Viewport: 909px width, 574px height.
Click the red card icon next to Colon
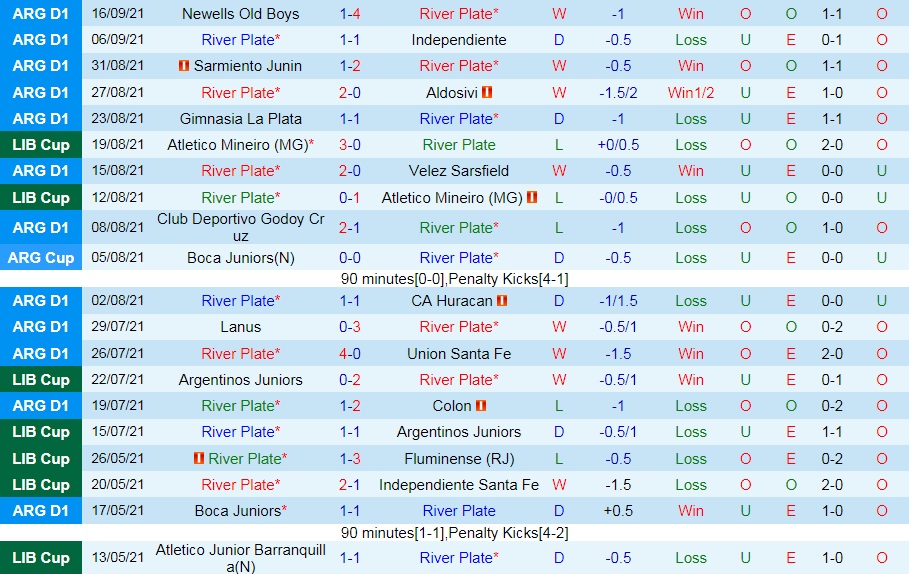click(481, 406)
